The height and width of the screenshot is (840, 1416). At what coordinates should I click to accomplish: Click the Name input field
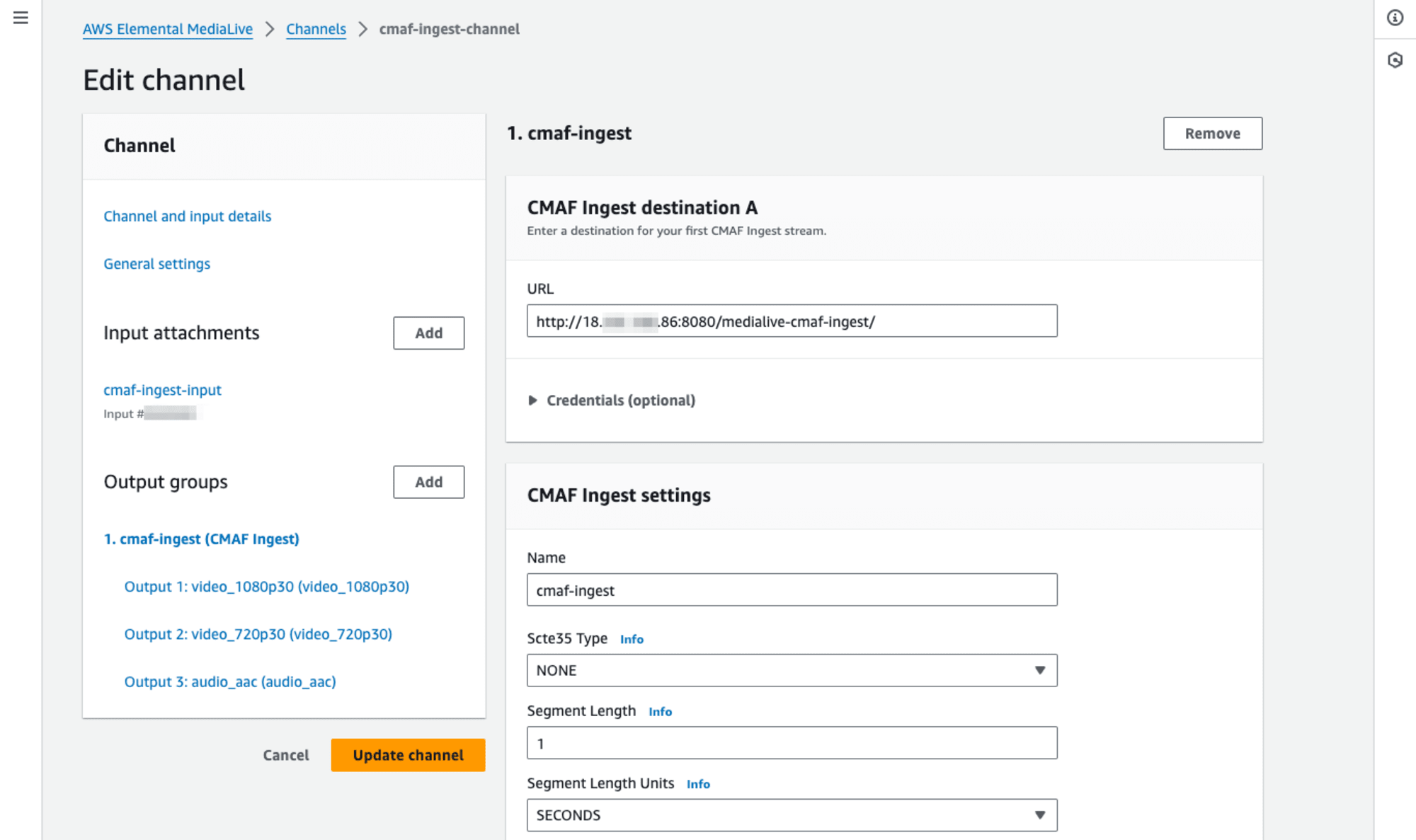pos(792,590)
